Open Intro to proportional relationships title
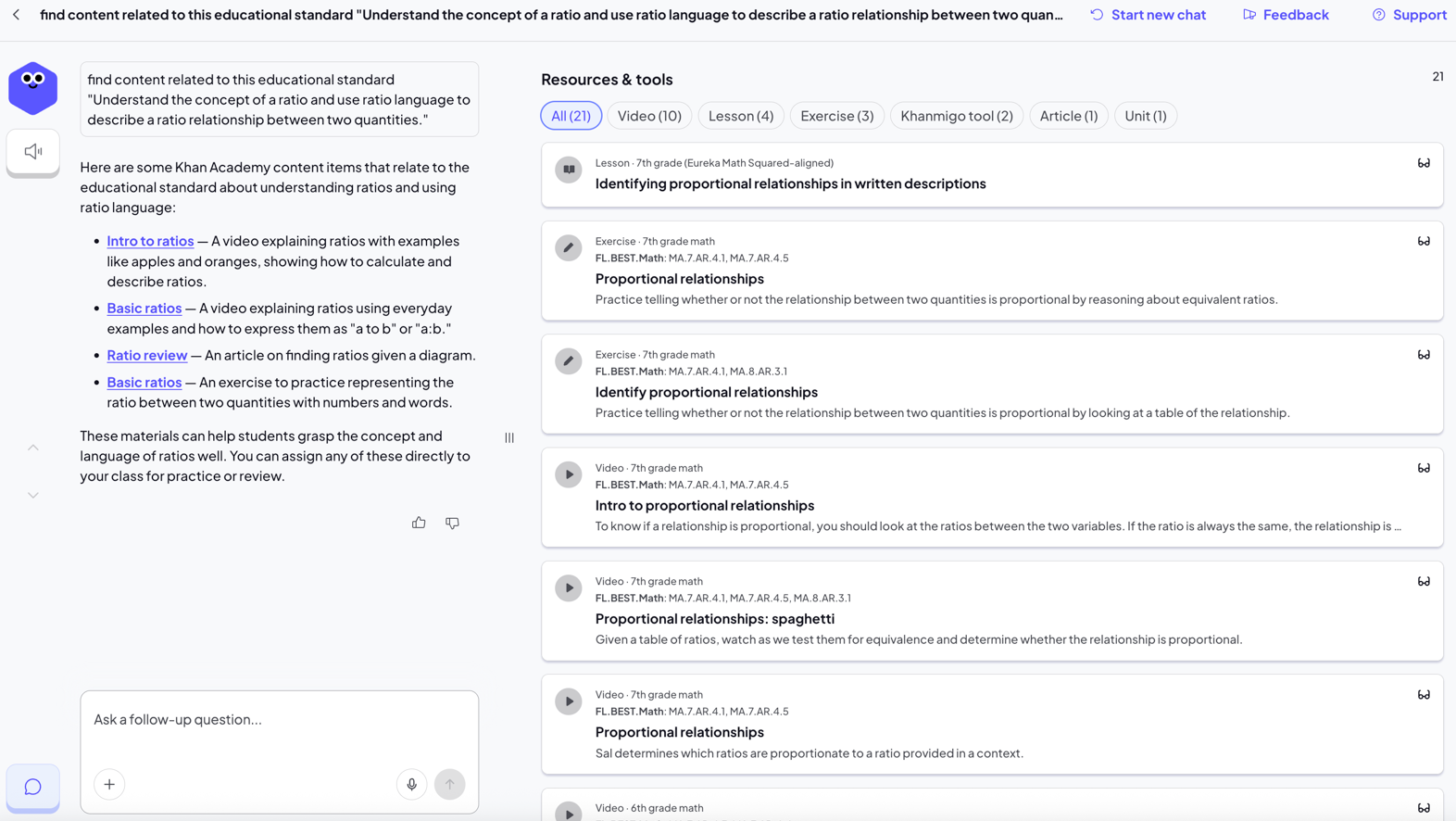 [704, 505]
